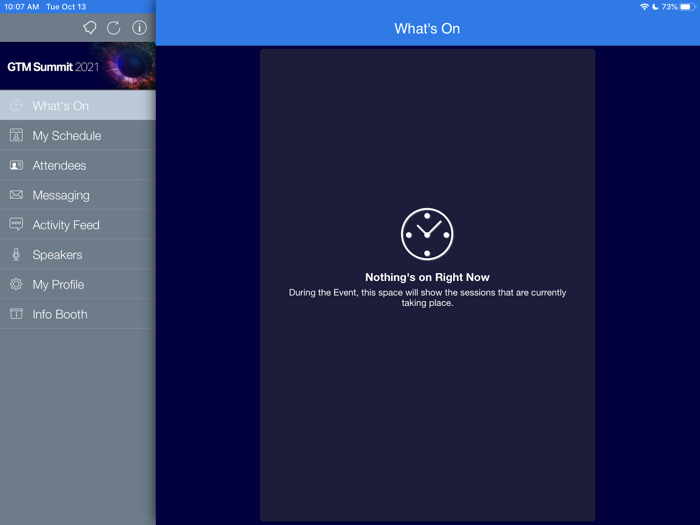Tap the gear icon beside My Profile
700x525 pixels.
(16, 284)
